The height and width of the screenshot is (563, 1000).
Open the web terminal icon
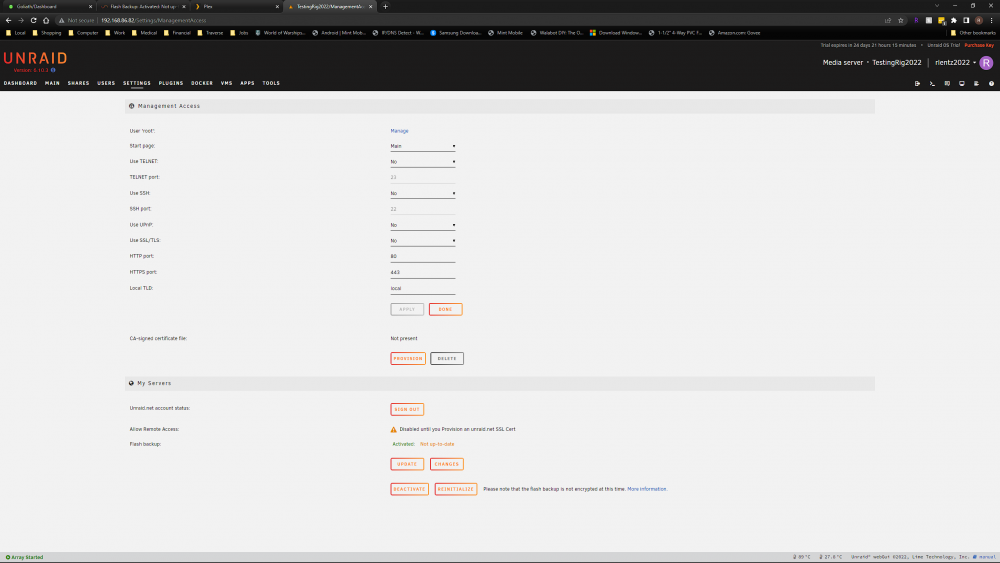coord(932,84)
